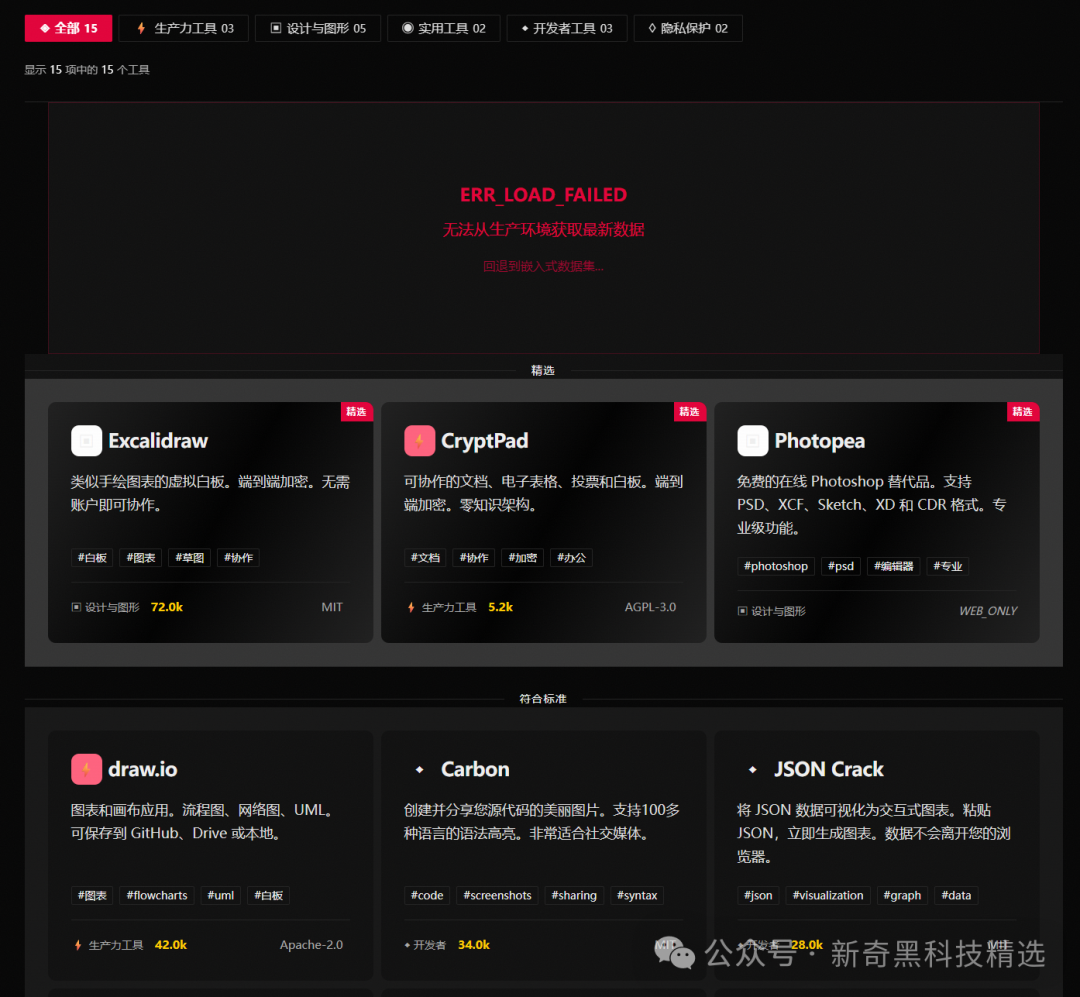This screenshot has width=1080, height=997.
Task: Click the circle icon in 实用工具 tab
Action: (408, 28)
